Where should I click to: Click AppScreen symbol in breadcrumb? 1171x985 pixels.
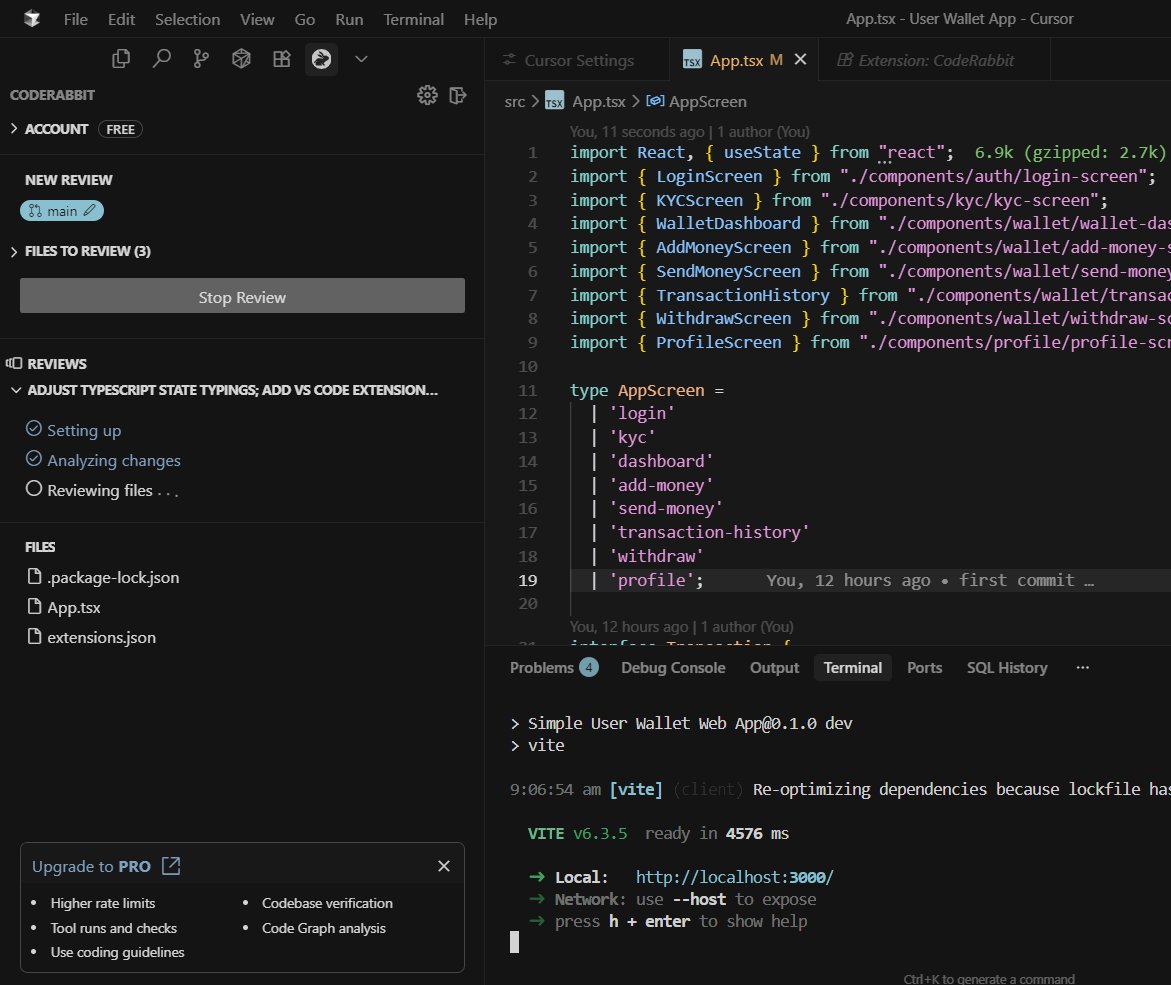click(707, 102)
